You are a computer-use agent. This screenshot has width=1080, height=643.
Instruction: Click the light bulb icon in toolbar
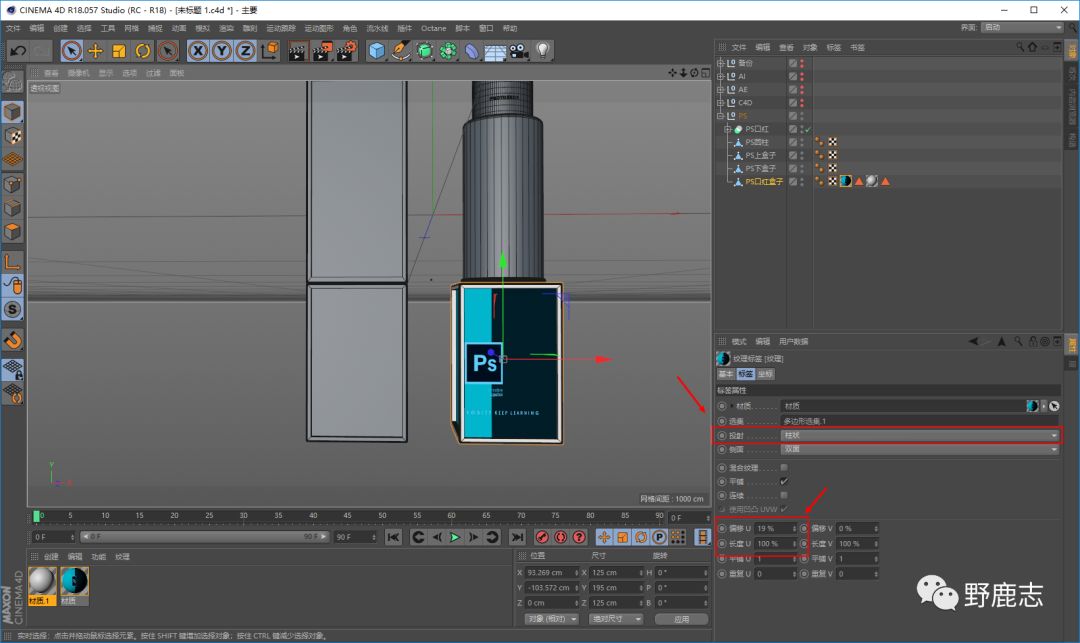tap(543, 51)
